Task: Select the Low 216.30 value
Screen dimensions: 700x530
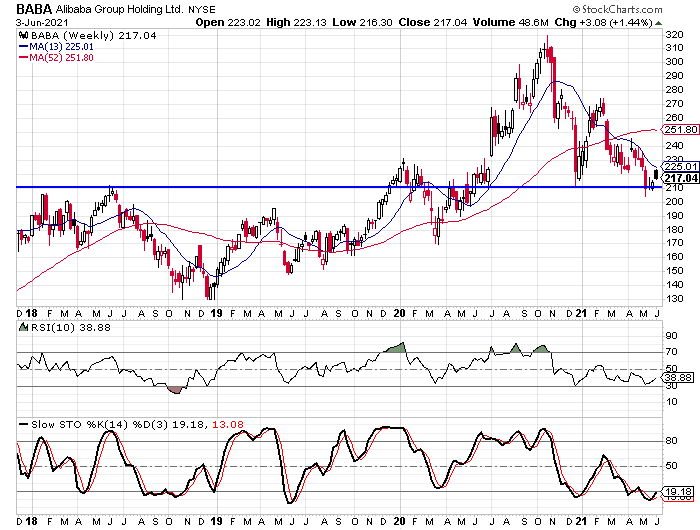Action: [362, 22]
